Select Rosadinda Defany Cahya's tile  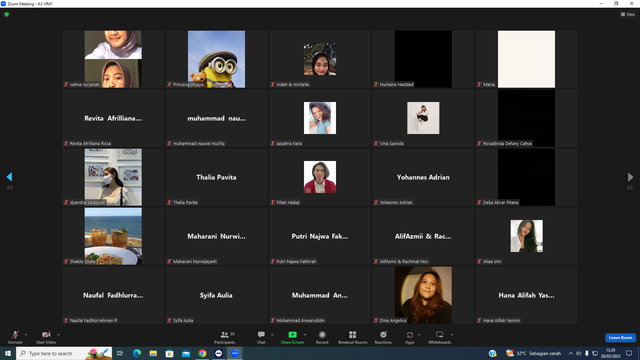(527, 118)
